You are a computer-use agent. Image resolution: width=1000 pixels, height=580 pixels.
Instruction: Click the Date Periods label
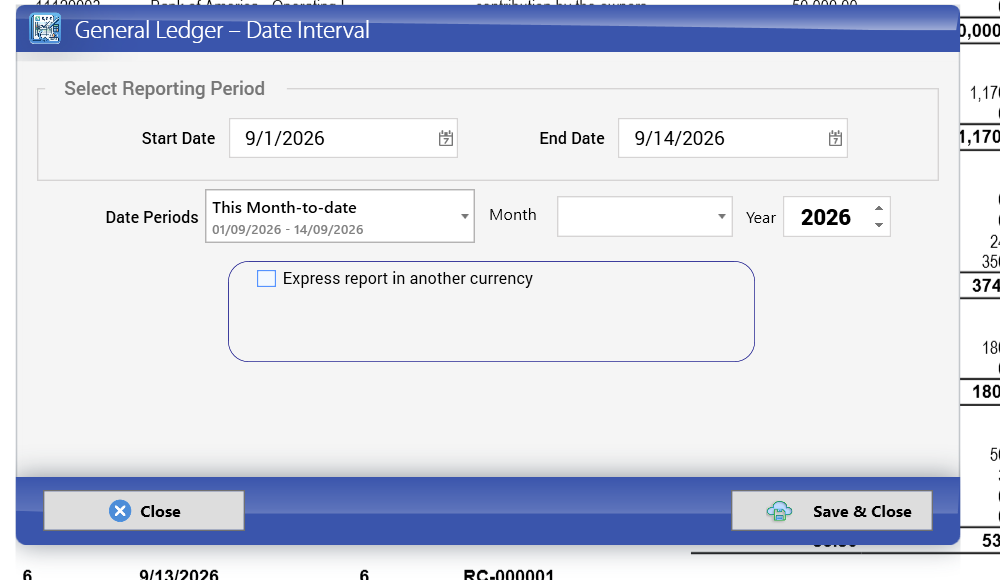click(152, 218)
